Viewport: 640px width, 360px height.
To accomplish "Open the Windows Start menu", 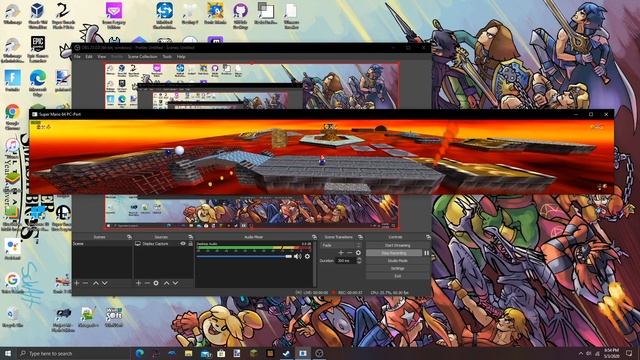I will (8, 353).
